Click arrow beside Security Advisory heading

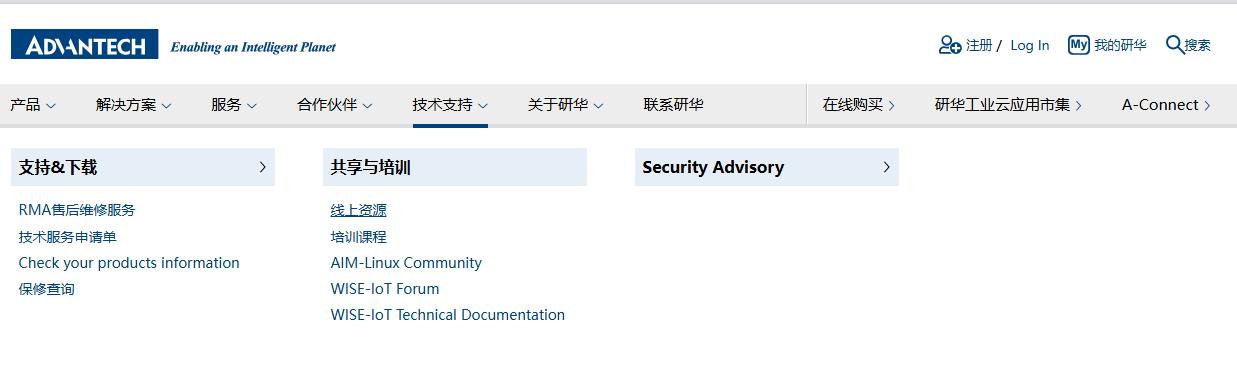coord(886,167)
